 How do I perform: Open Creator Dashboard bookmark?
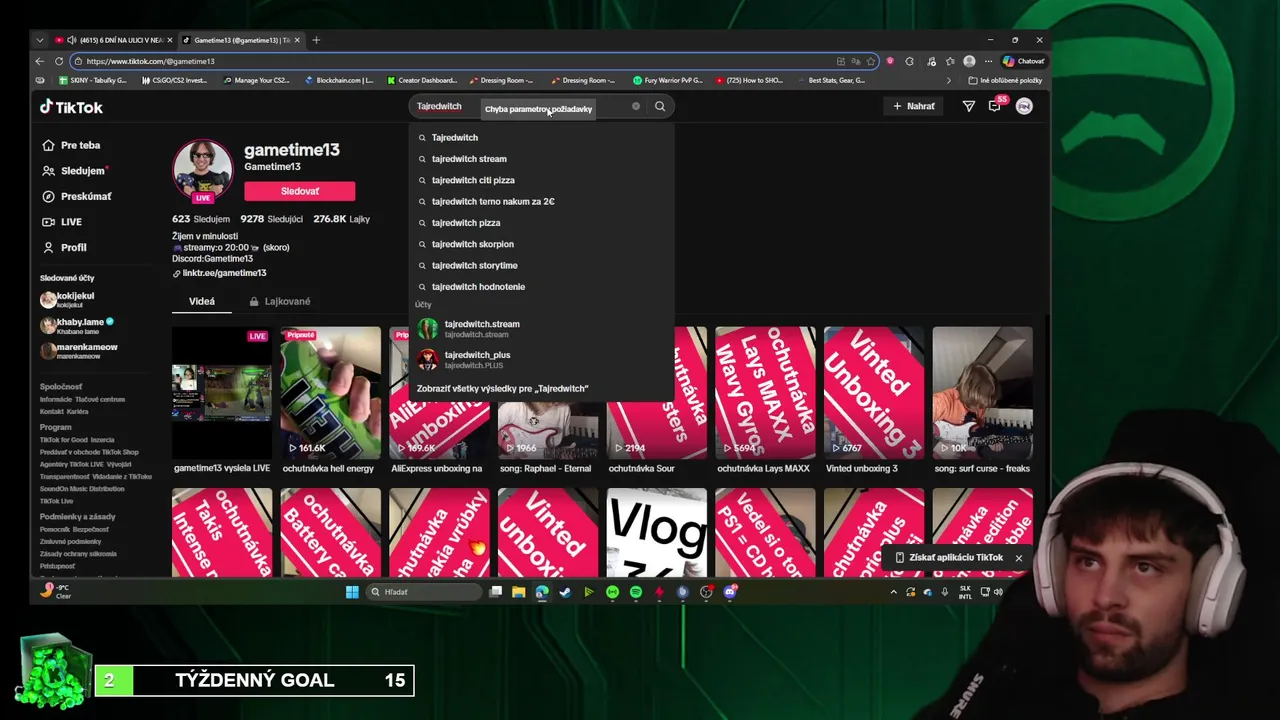coord(421,80)
